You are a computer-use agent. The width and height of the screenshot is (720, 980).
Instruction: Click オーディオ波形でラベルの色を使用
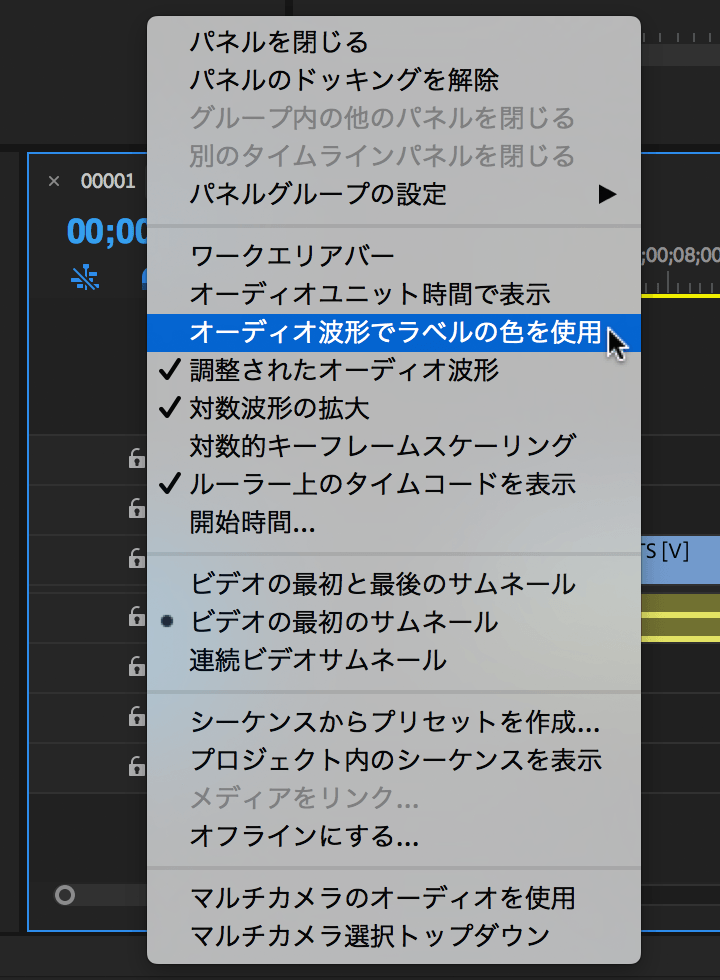click(394, 332)
